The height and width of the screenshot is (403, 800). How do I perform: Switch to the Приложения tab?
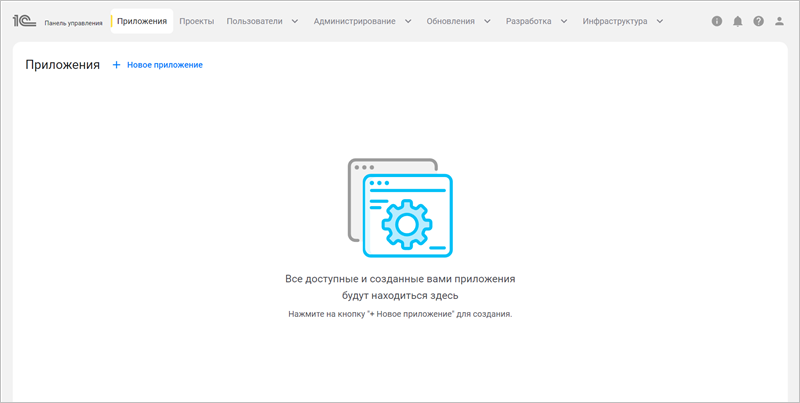coord(141,21)
